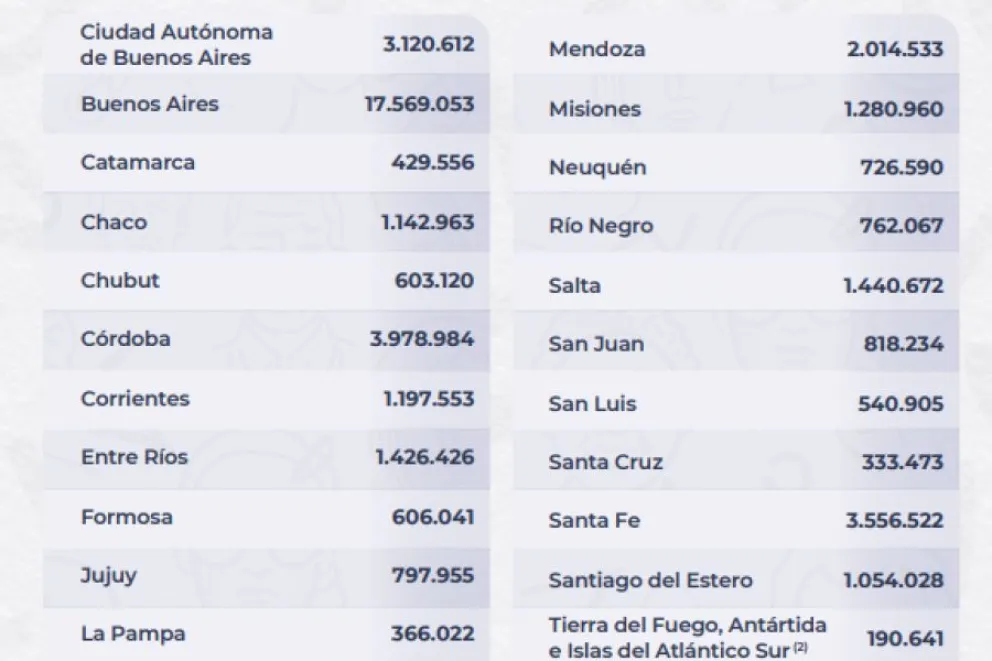Click the Río Negro province name
992x661 pixels.
[601, 226]
